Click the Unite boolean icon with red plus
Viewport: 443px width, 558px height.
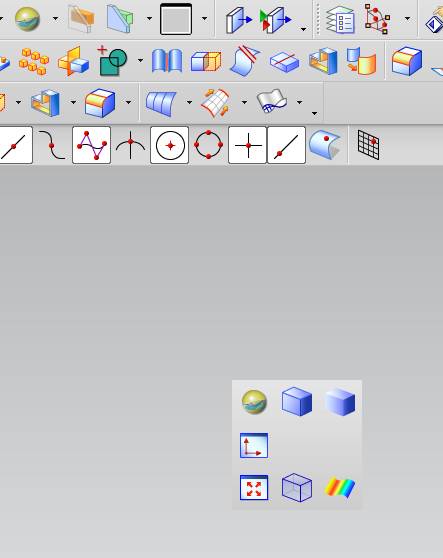(x=112, y=60)
